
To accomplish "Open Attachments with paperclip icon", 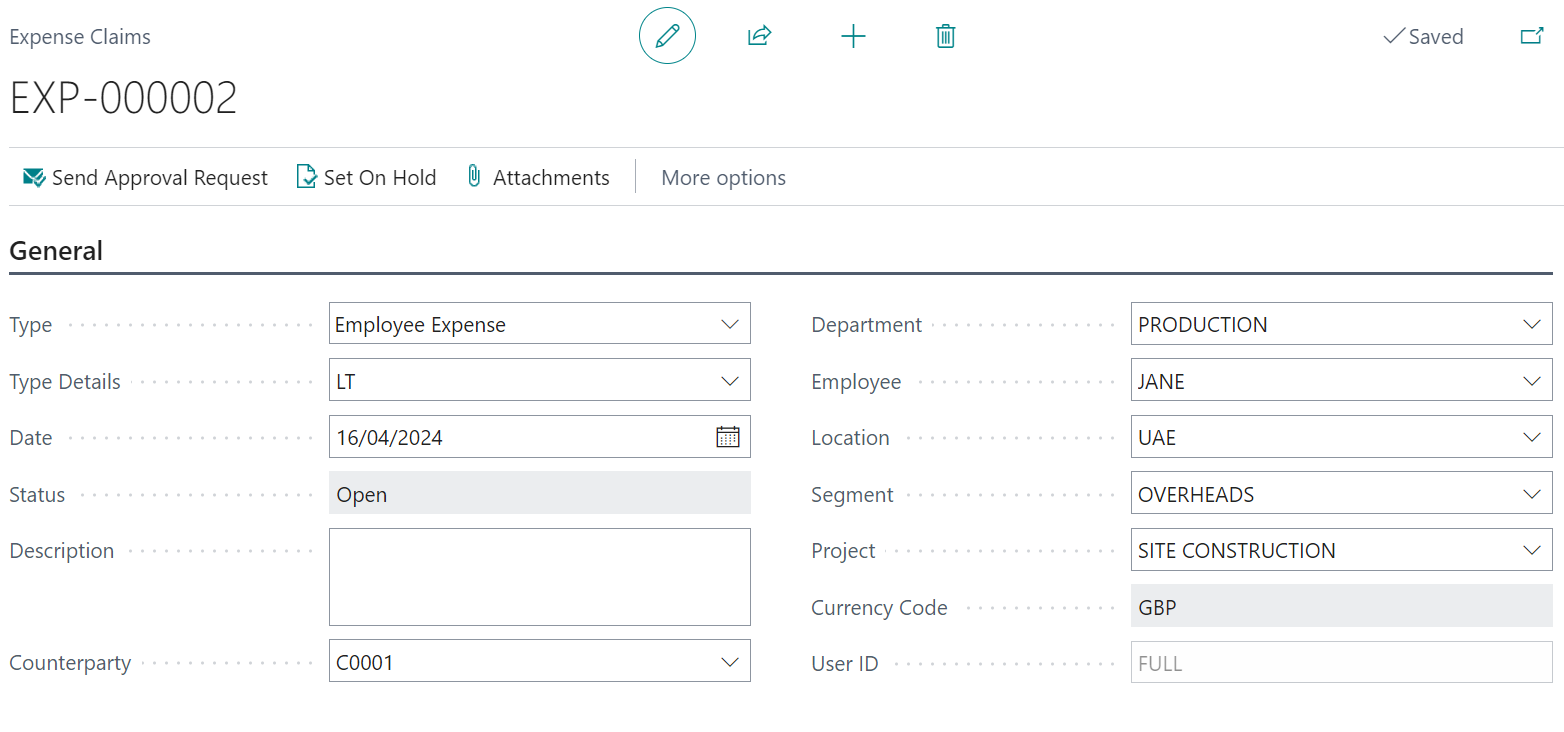I will click(538, 178).
